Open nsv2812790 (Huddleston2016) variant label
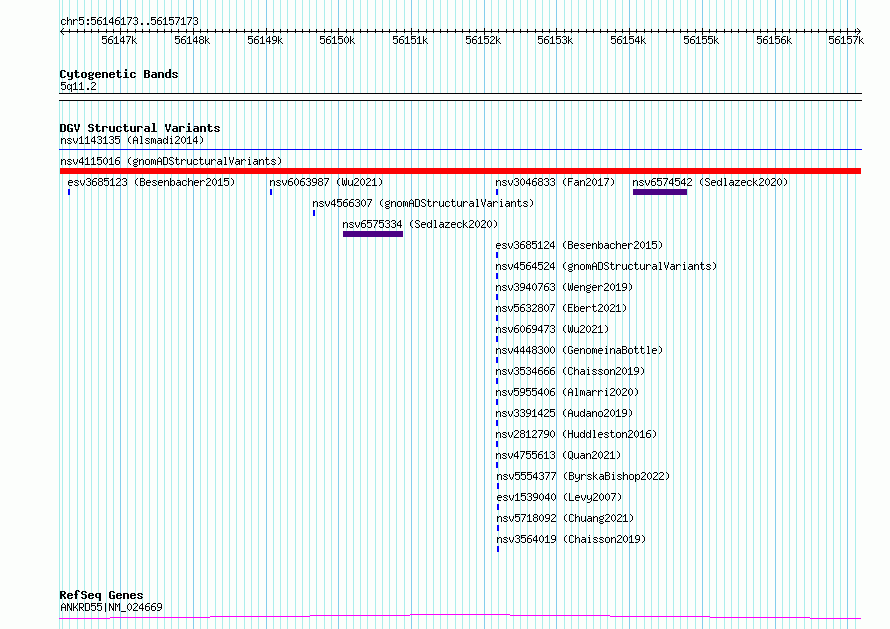Screen dimensions: 890x629 coord(576,434)
